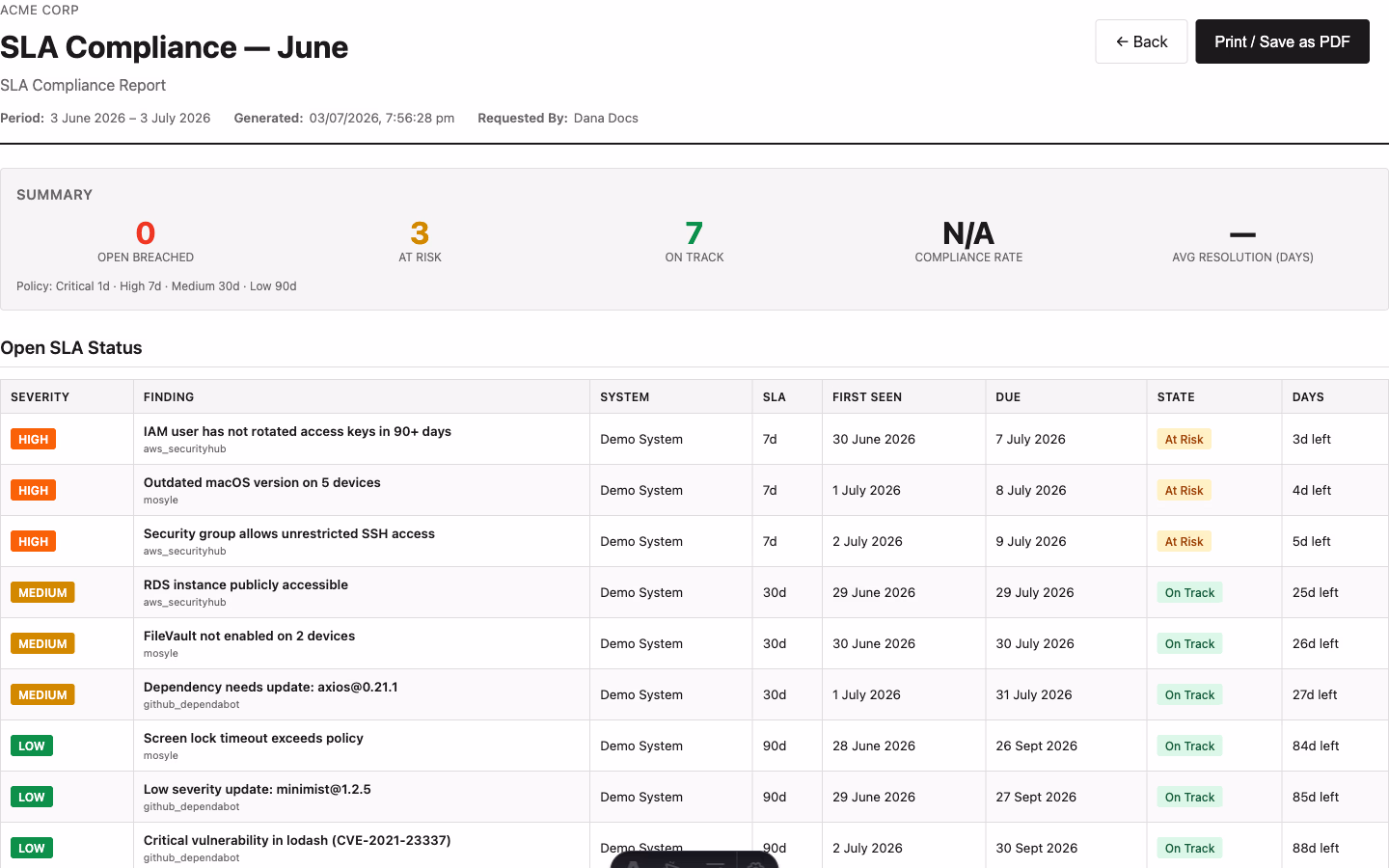Screen dimensions: 1389x868
Task: Click 25d left in the days column
Action: [1316, 592]
